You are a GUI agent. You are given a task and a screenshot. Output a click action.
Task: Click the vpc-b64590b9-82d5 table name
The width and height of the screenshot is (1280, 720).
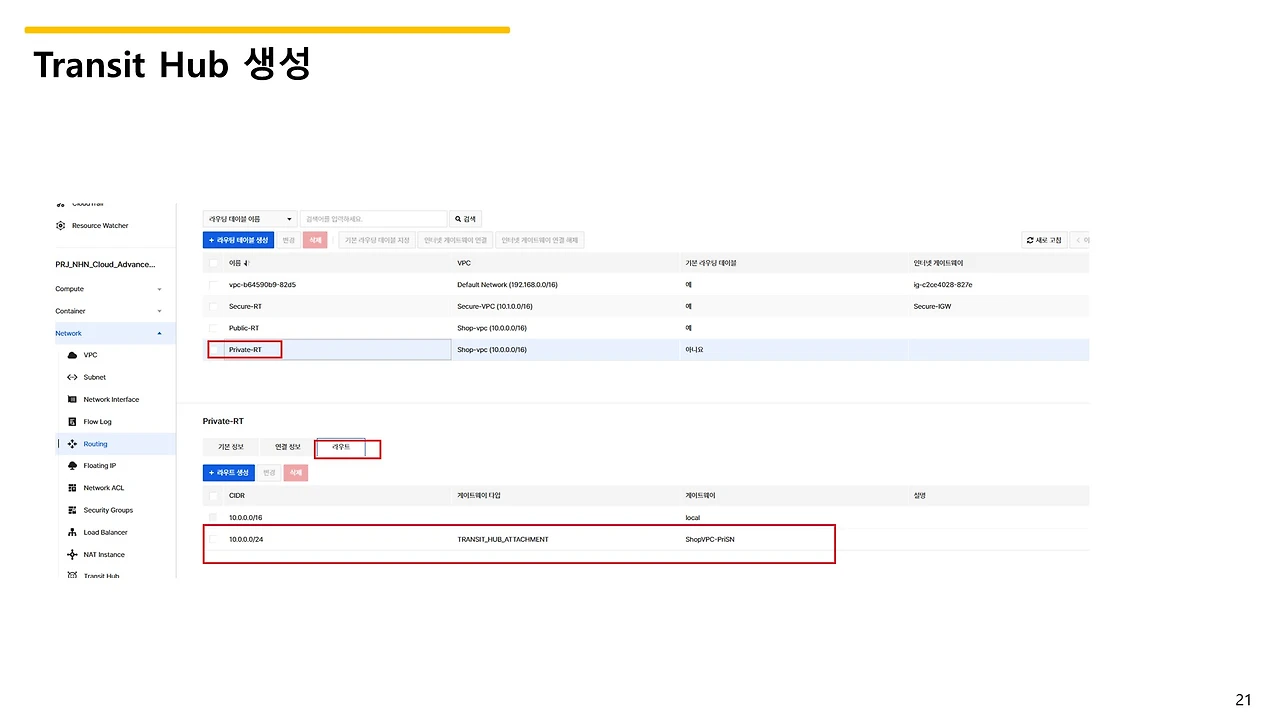(262, 285)
